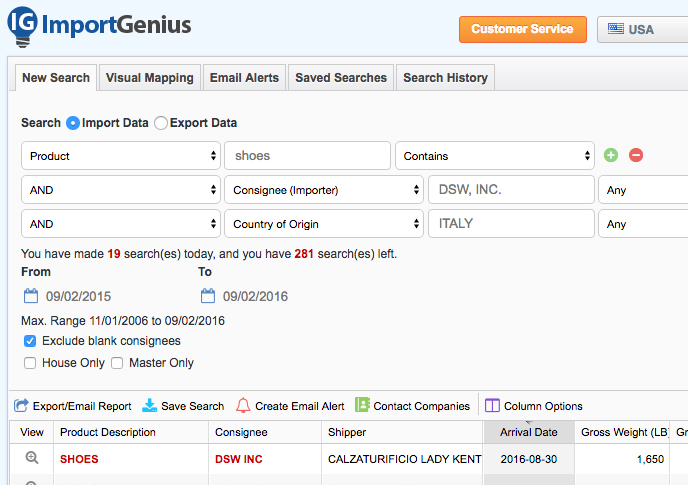Switch to the Visual Mapping tab

tap(149, 78)
